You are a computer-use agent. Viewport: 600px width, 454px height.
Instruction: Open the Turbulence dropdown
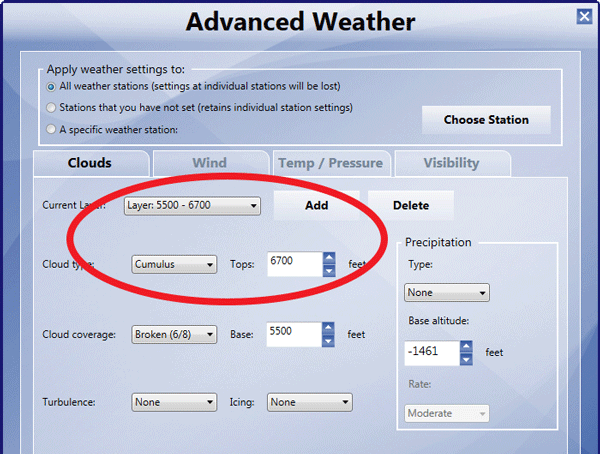pyautogui.click(x=174, y=402)
